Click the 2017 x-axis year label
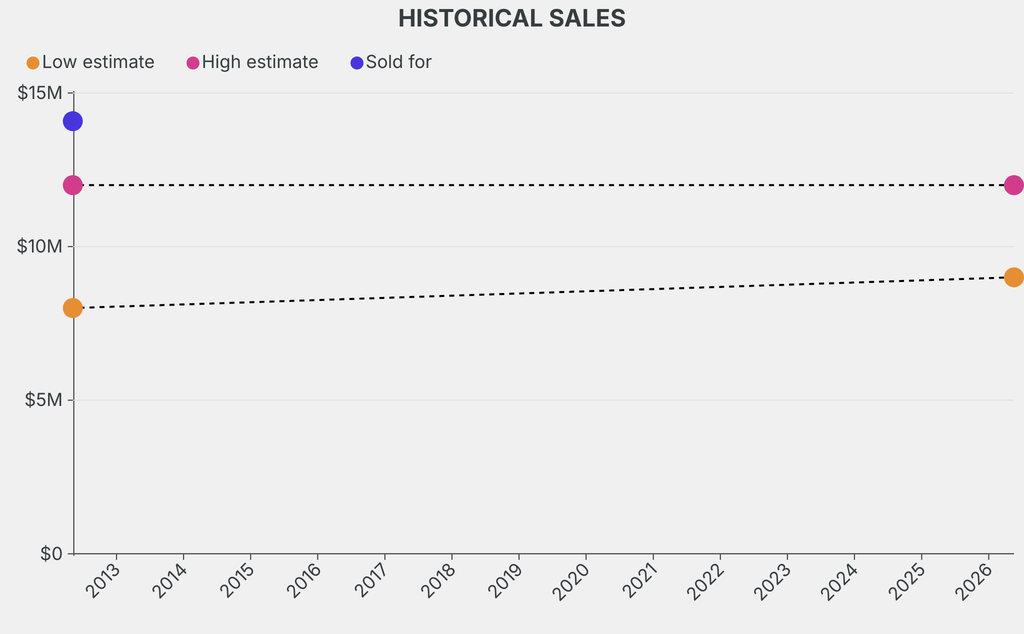 click(x=371, y=581)
